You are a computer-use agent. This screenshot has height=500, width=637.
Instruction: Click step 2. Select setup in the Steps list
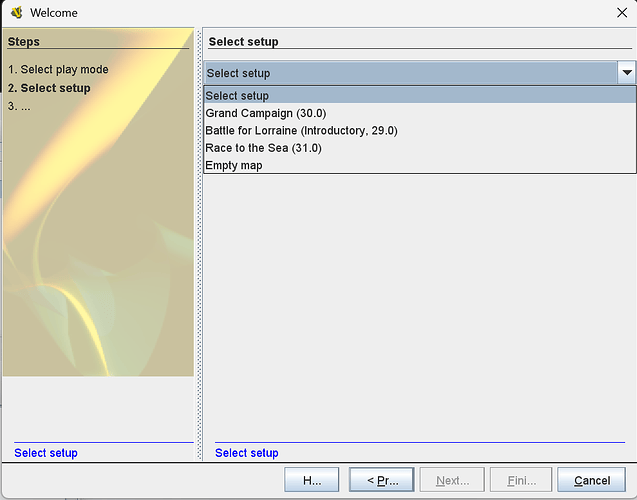49,88
